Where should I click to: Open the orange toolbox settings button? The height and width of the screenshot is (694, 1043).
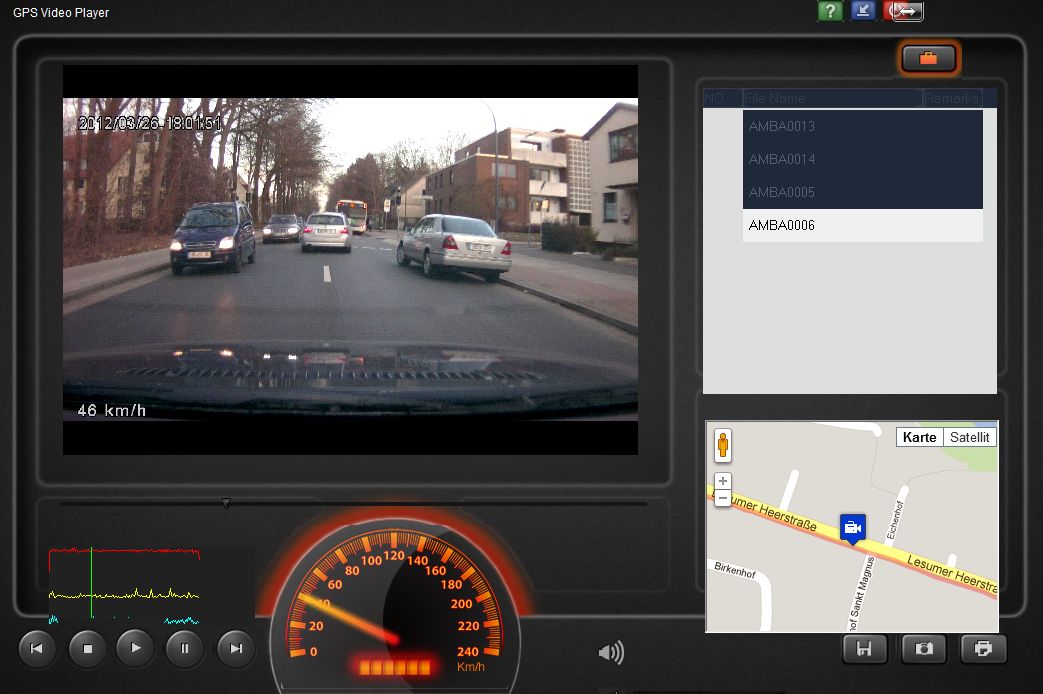929,59
